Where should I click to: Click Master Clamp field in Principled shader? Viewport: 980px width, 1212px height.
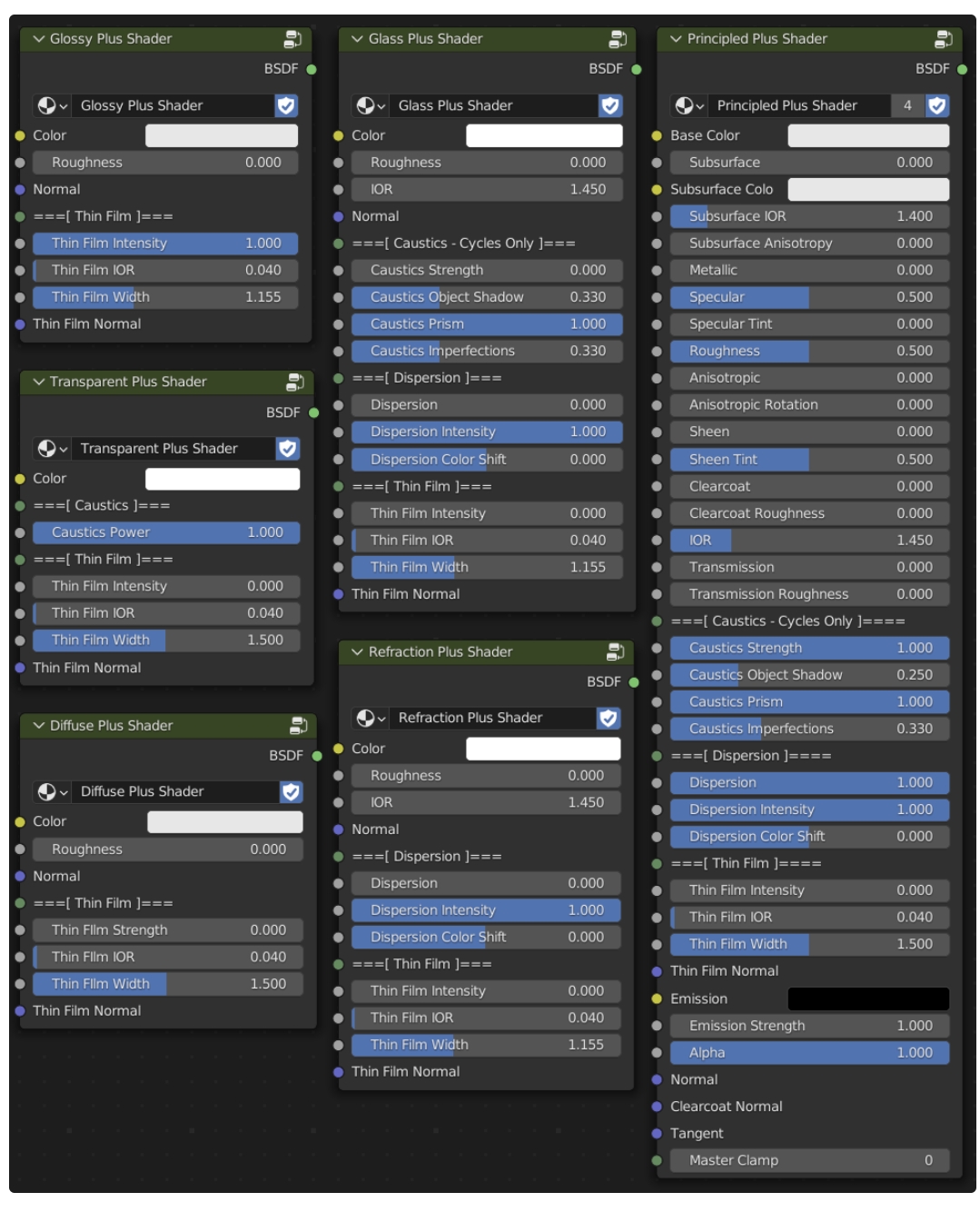(x=809, y=1160)
